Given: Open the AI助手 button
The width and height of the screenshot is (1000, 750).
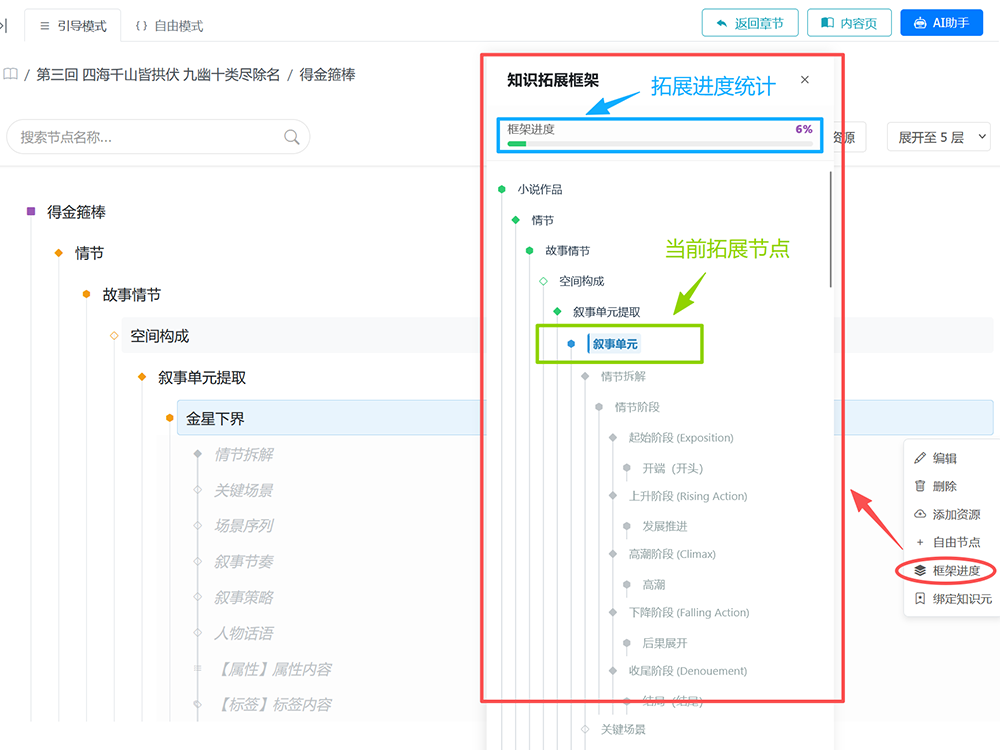Looking at the screenshot, I should tap(941, 23).
